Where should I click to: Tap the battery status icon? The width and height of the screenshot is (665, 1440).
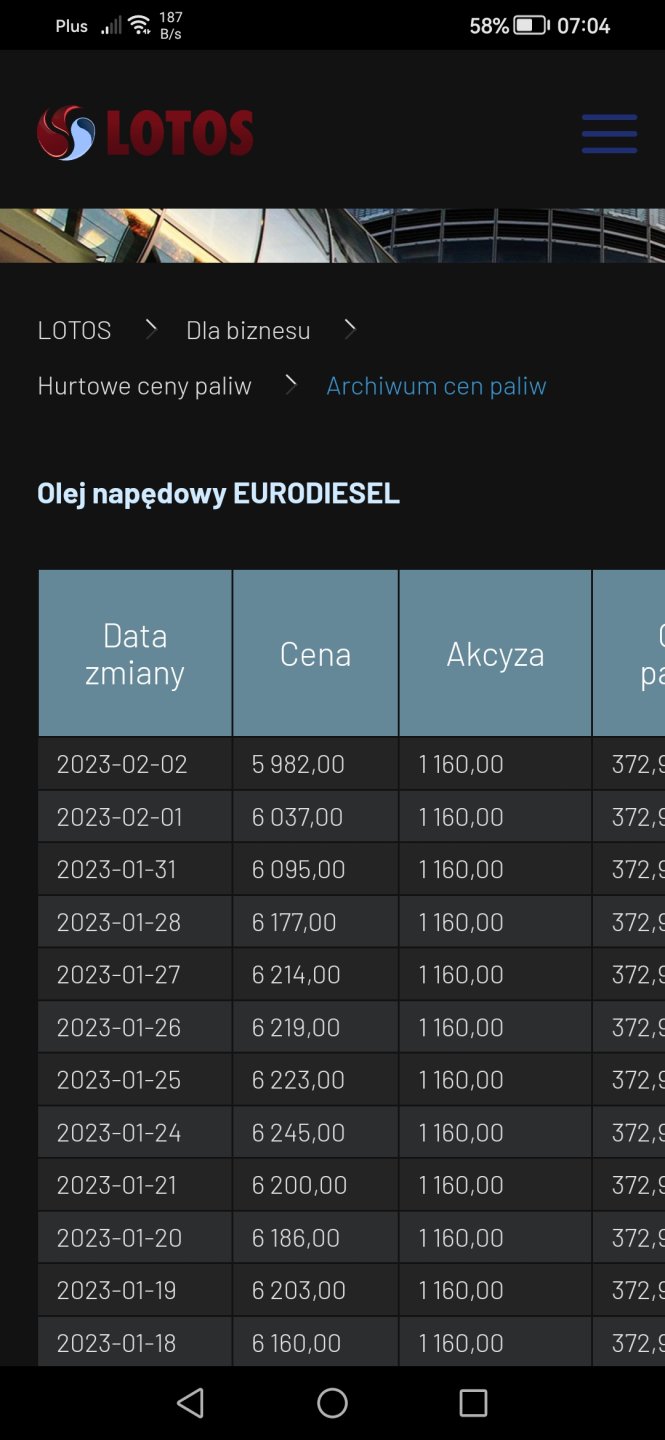pos(531,26)
